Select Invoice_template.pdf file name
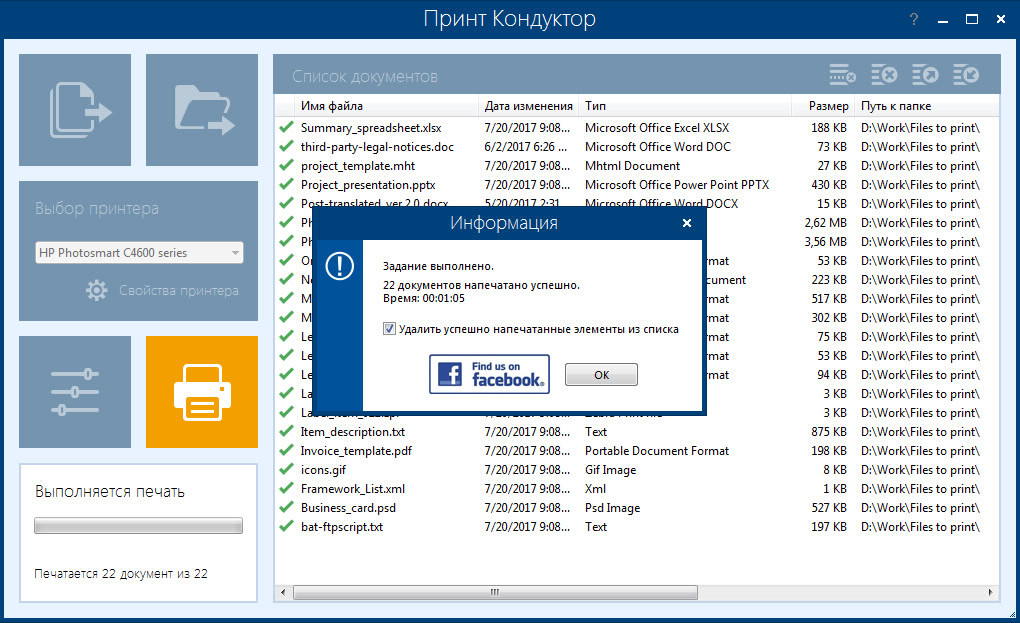Viewport: 1020px width, 623px height. 356,451
